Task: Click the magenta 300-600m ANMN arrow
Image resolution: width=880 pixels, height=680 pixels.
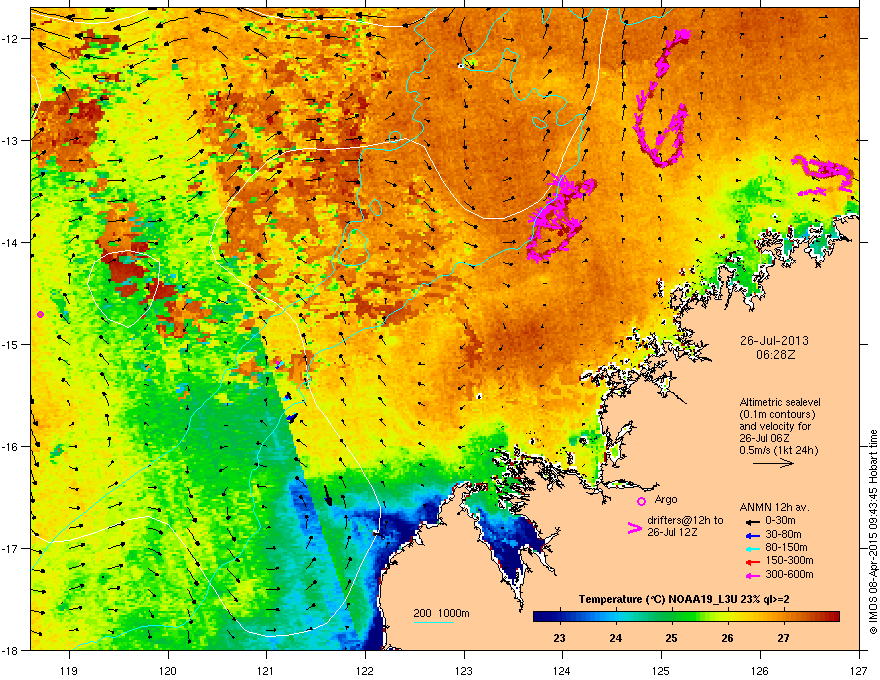Action: click(x=753, y=575)
